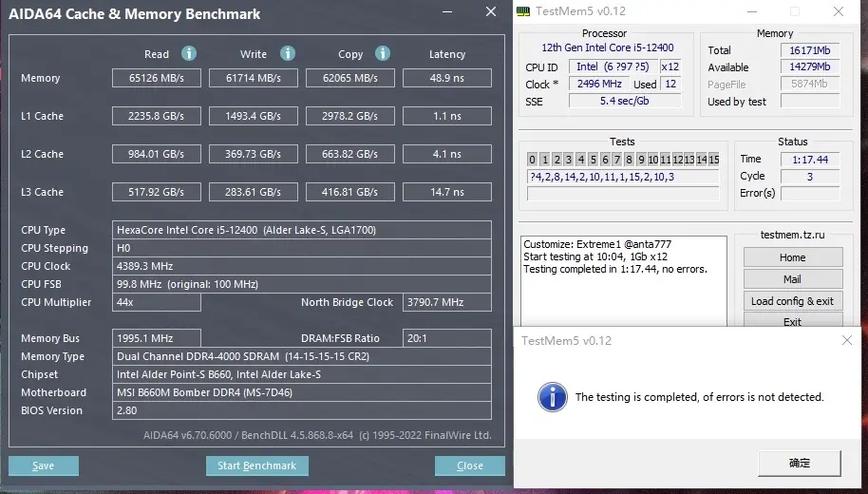868x494 pixels.
Task: Click the TestMem5 Available memory value 14279Mb
Action: click(x=810, y=67)
